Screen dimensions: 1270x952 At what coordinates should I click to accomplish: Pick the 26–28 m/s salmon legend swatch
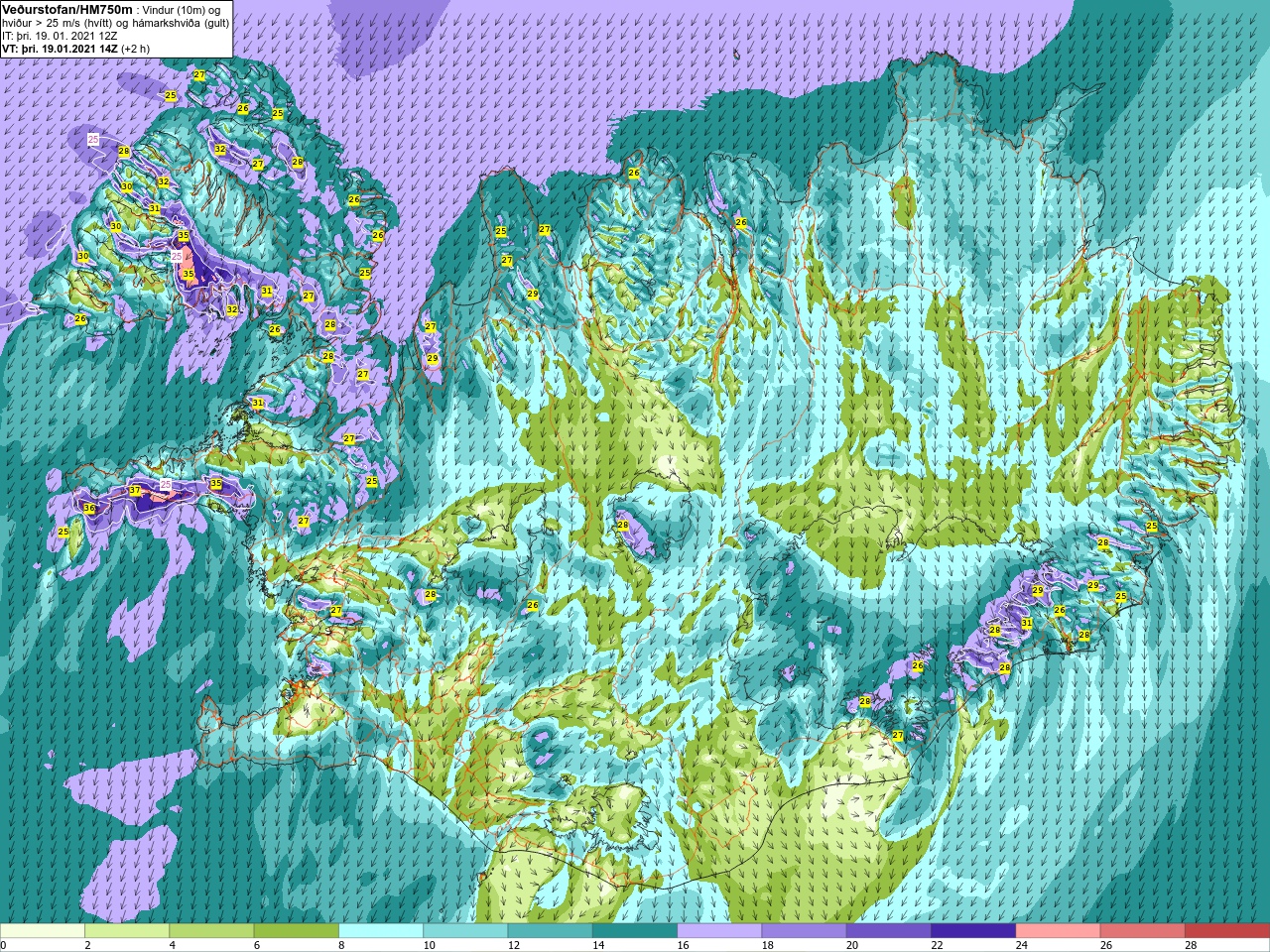1142,931
